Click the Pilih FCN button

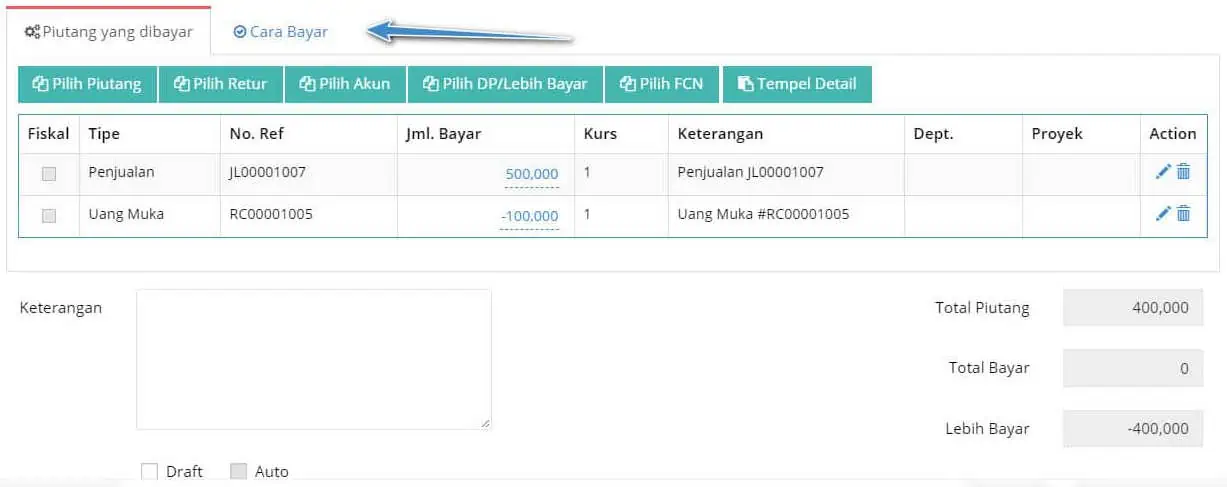click(662, 84)
